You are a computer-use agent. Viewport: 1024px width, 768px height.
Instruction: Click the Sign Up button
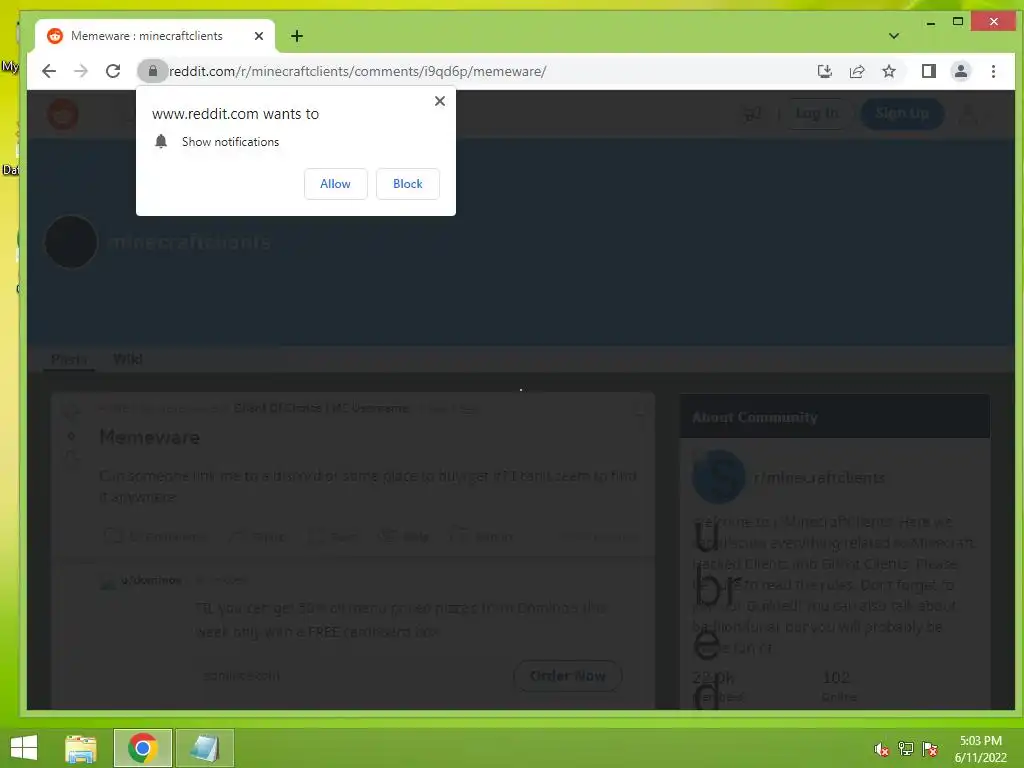click(x=902, y=114)
